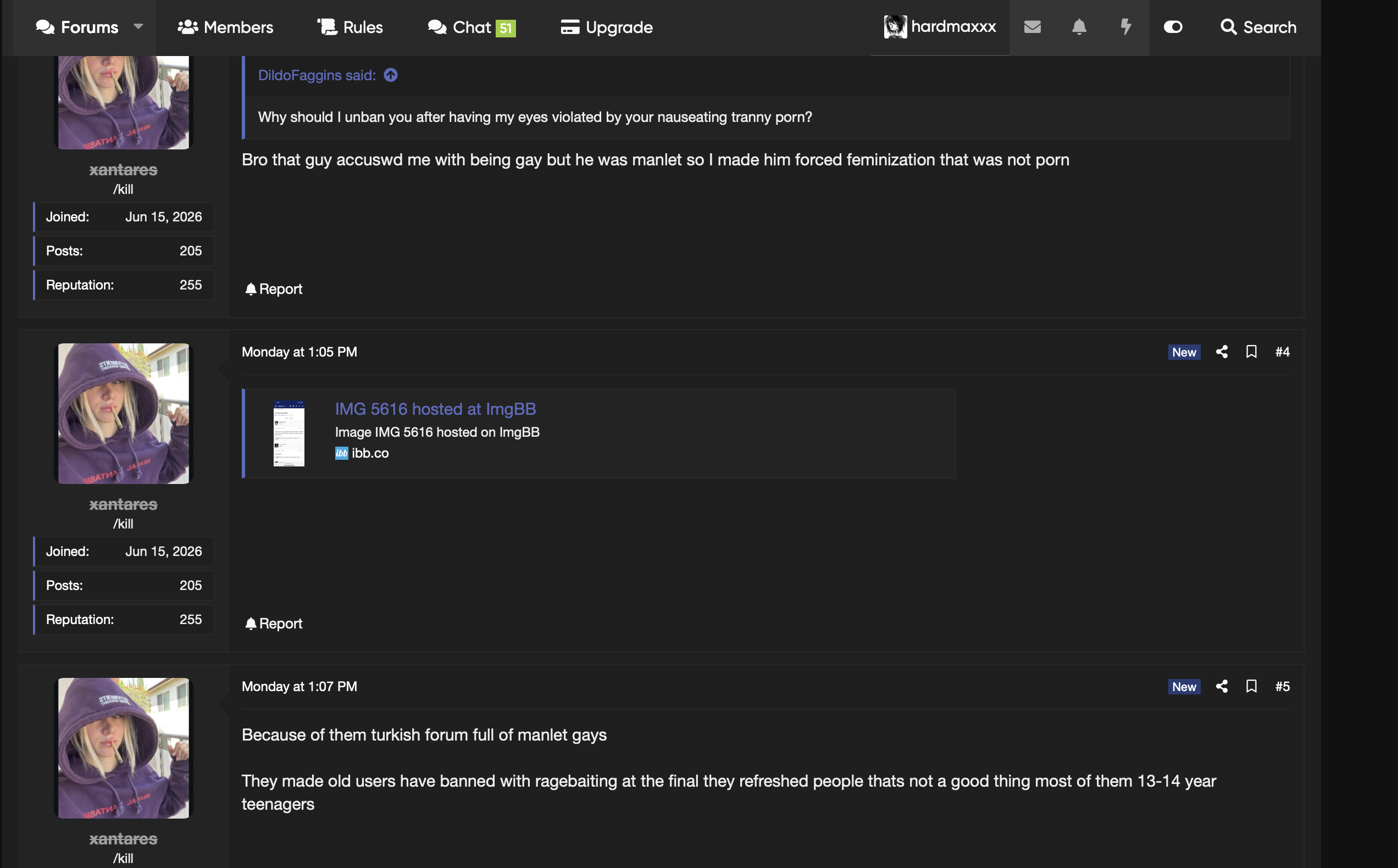Expand the Forums dropdown arrow
The width and height of the screenshot is (1398, 868).
[x=138, y=26]
